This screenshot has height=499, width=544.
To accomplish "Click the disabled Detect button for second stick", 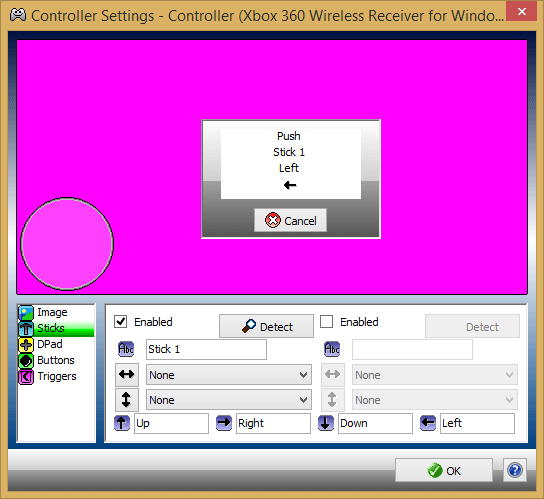I will 473,326.
